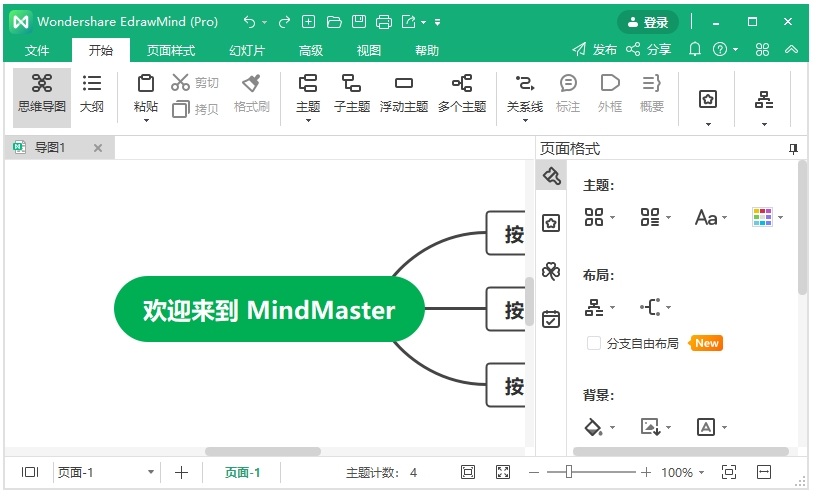Screen dimensions: 814x493
Task: Add a new page with plus button
Action: pos(181,473)
